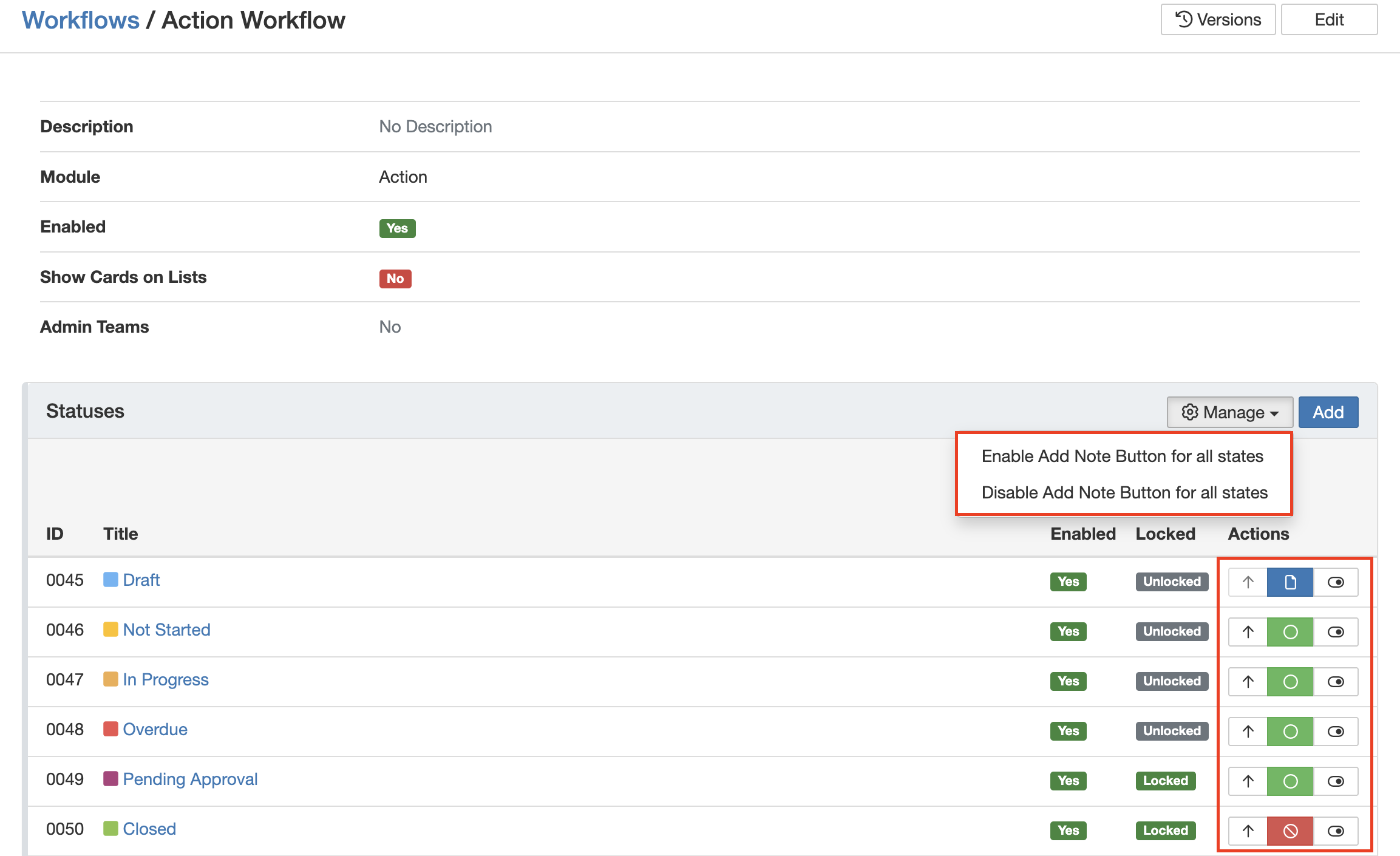
Task: Toggle the switch icon for Pending Approval
Action: click(x=1335, y=781)
